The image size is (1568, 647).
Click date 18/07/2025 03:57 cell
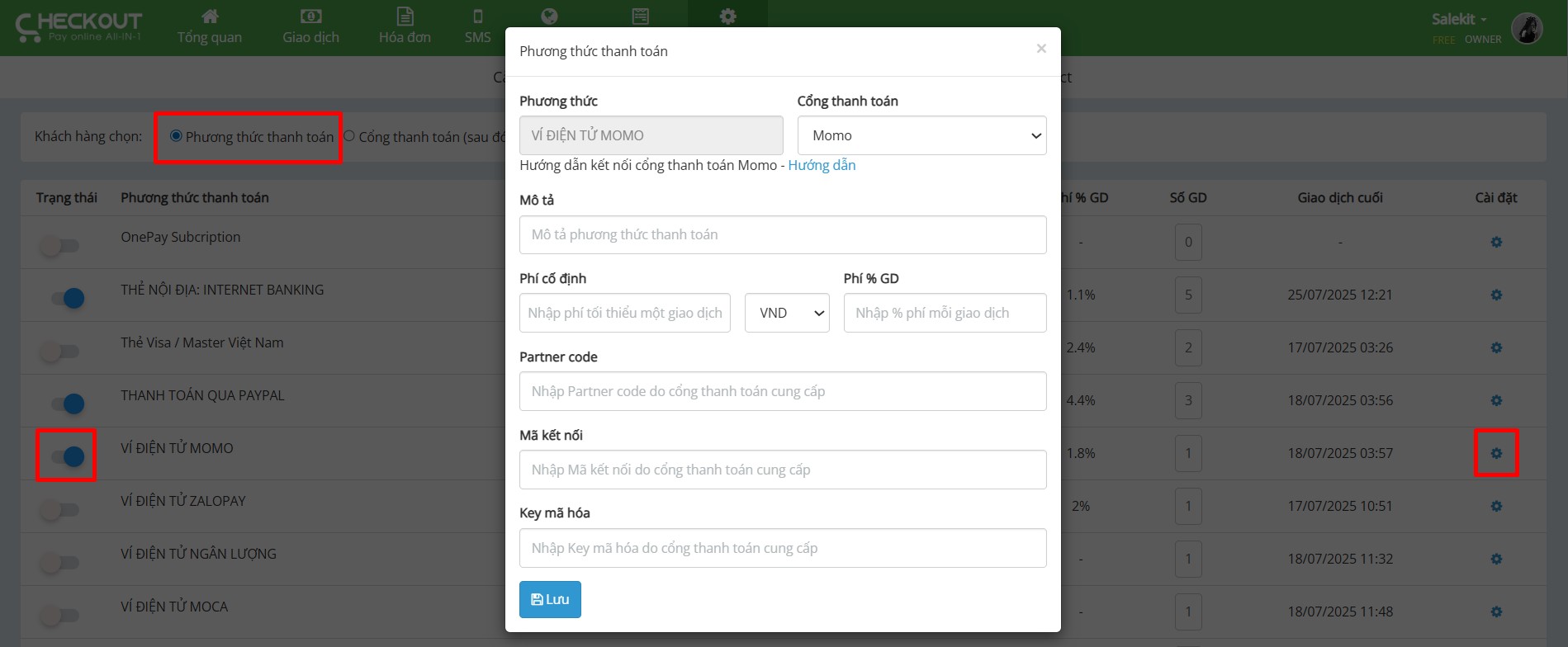point(1340,453)
